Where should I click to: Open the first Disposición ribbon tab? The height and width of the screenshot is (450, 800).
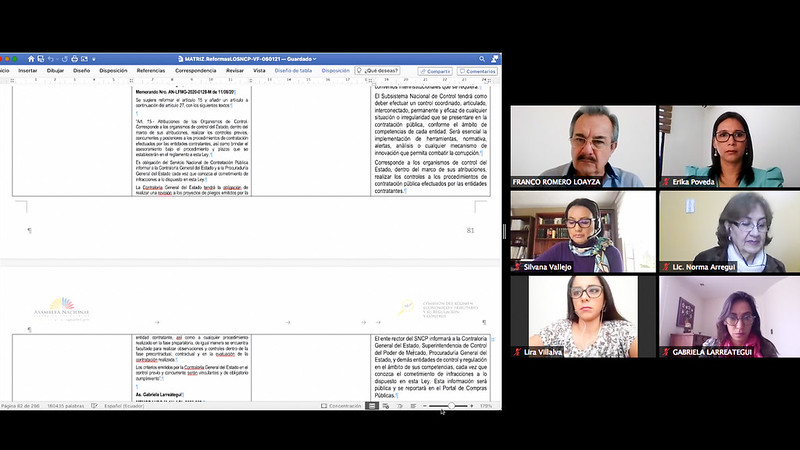click(x=113, y=71)
